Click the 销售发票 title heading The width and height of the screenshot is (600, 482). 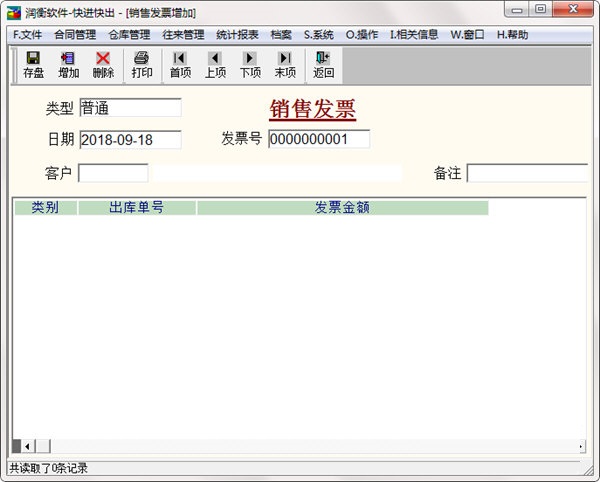pos(313,109)
